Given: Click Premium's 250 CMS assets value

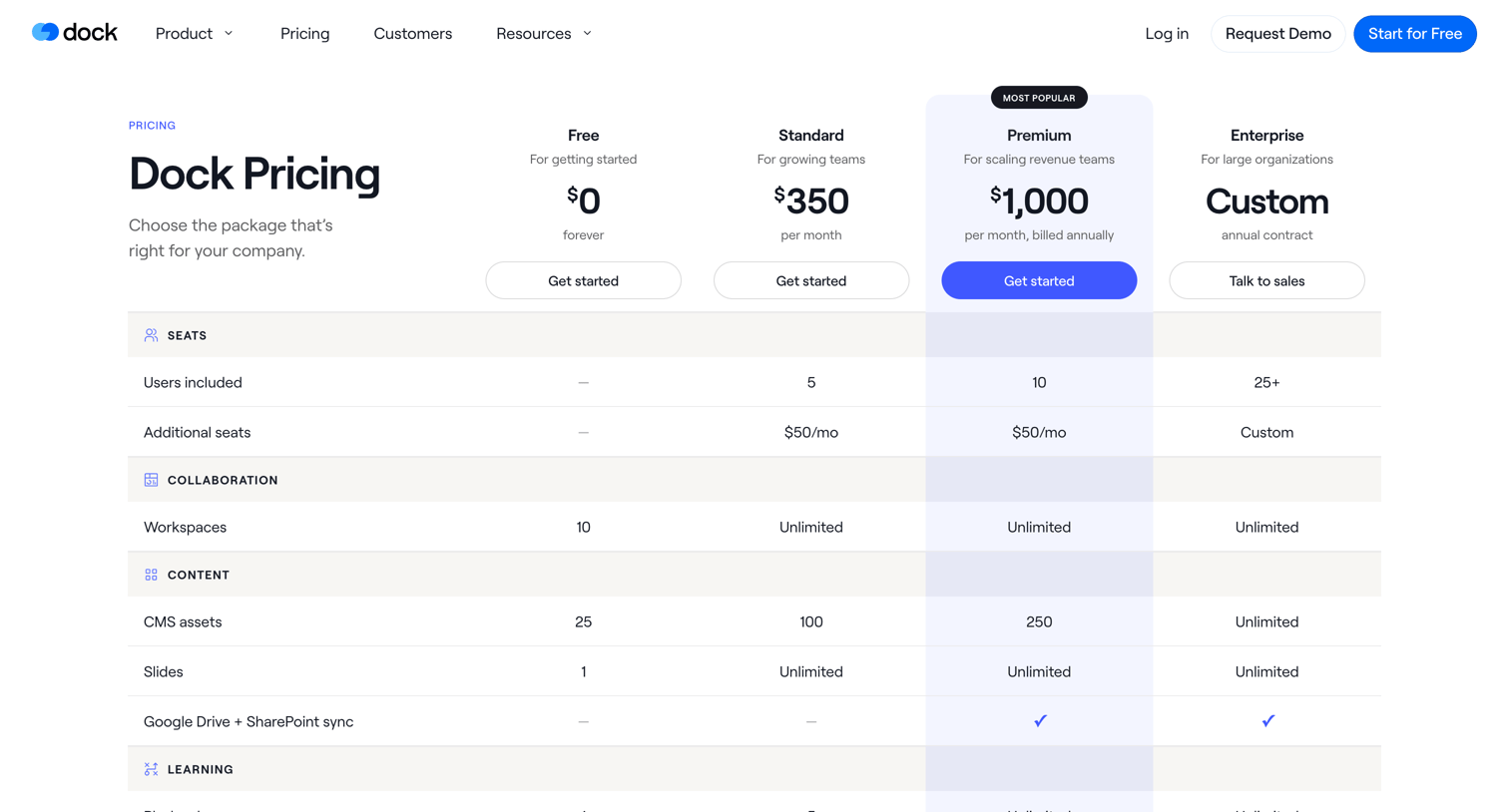Looking at the screenshot, I should [x=1039, y=621].
